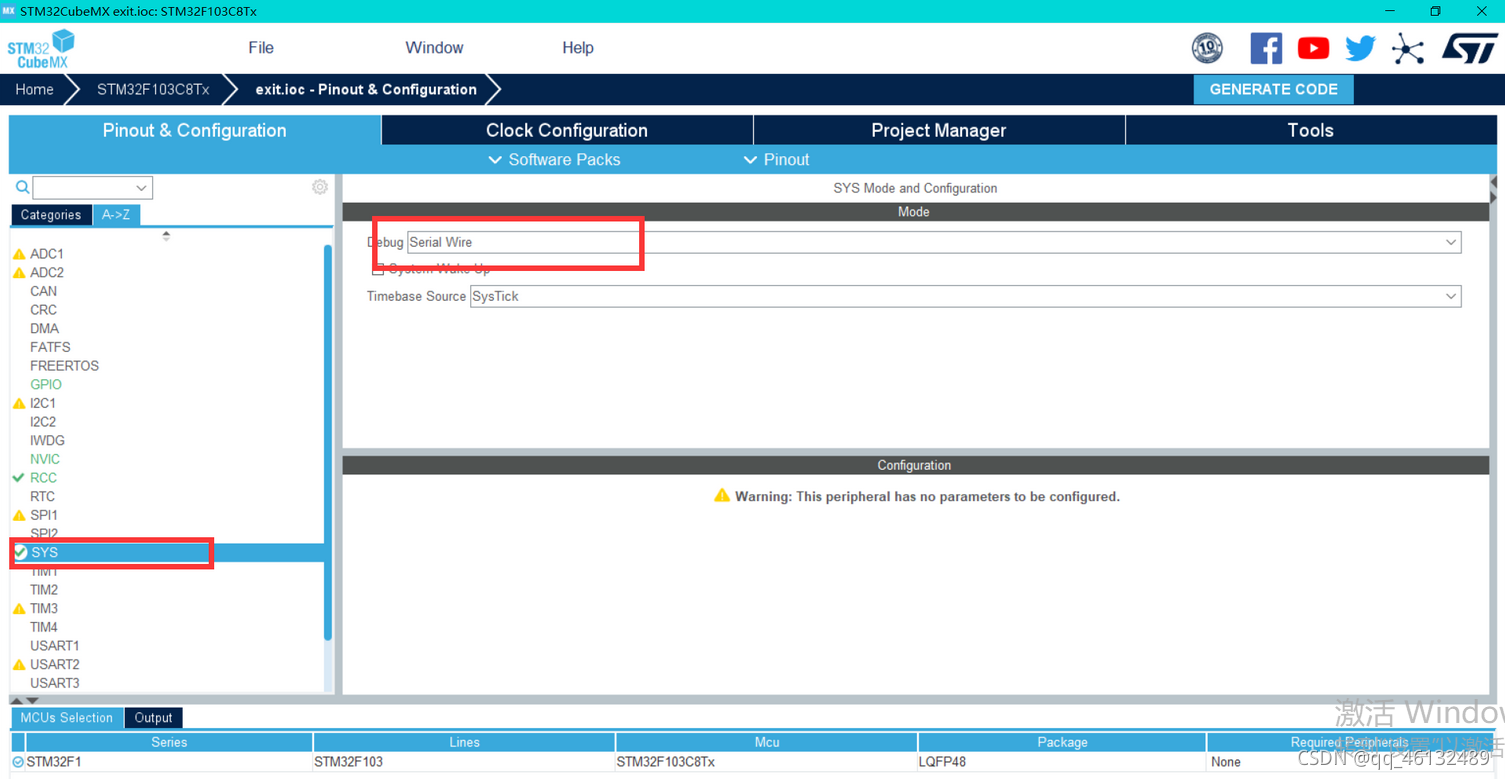The image size is (1505, 779).
Task: Switch to the Output tab
Action: [154, 718]
